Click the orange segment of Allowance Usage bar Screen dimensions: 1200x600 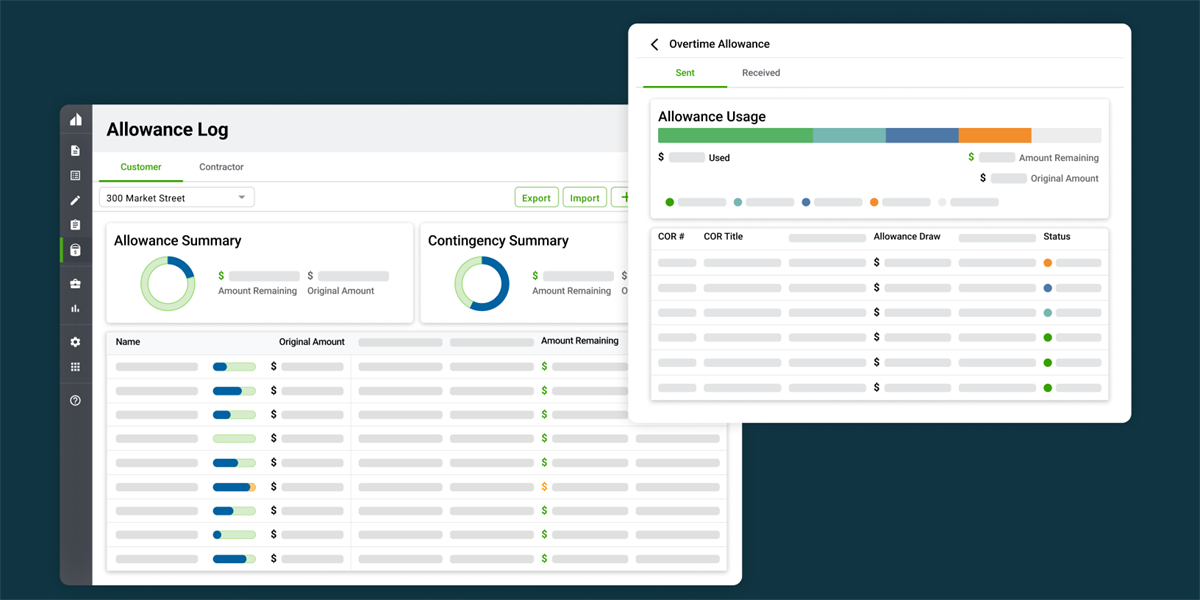coord(995,136)
